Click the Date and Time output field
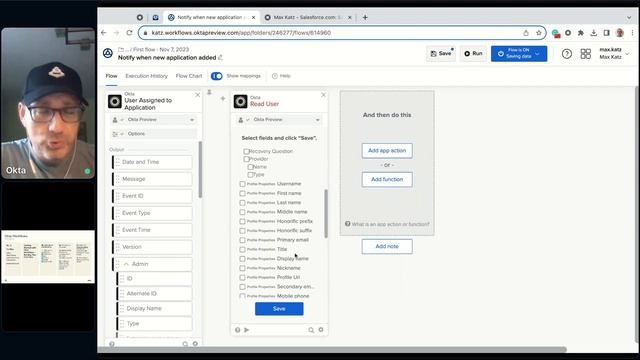The image size is (640, 360). 152,162
